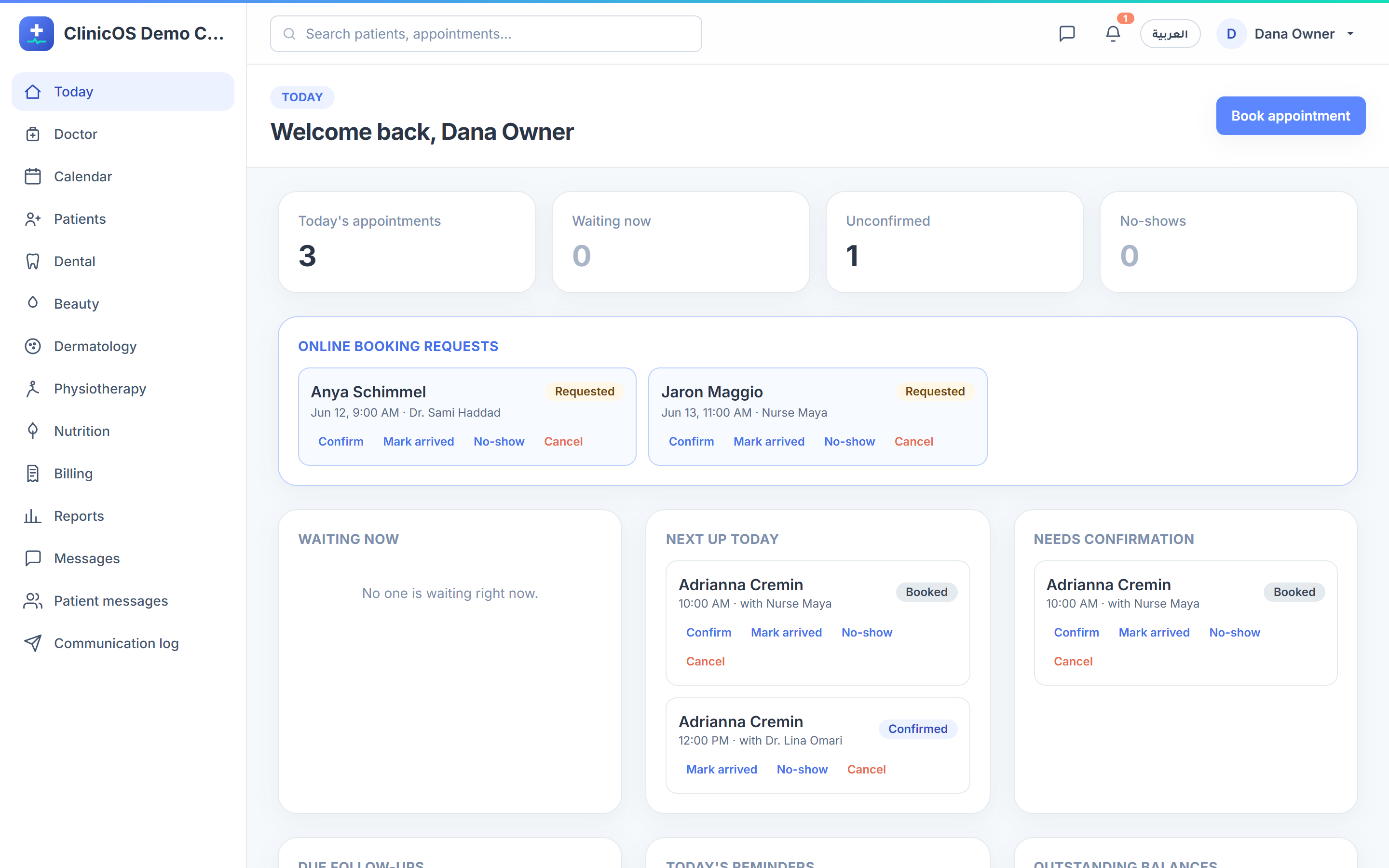Open the Patients sidebar icon
The width and height of the screenshot is (1389, 868).
33,219
